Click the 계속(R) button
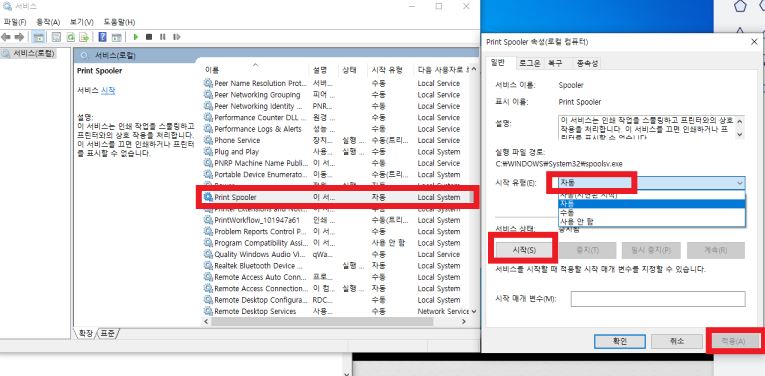The width and height of the screenshot is (765, 376). 716,250
